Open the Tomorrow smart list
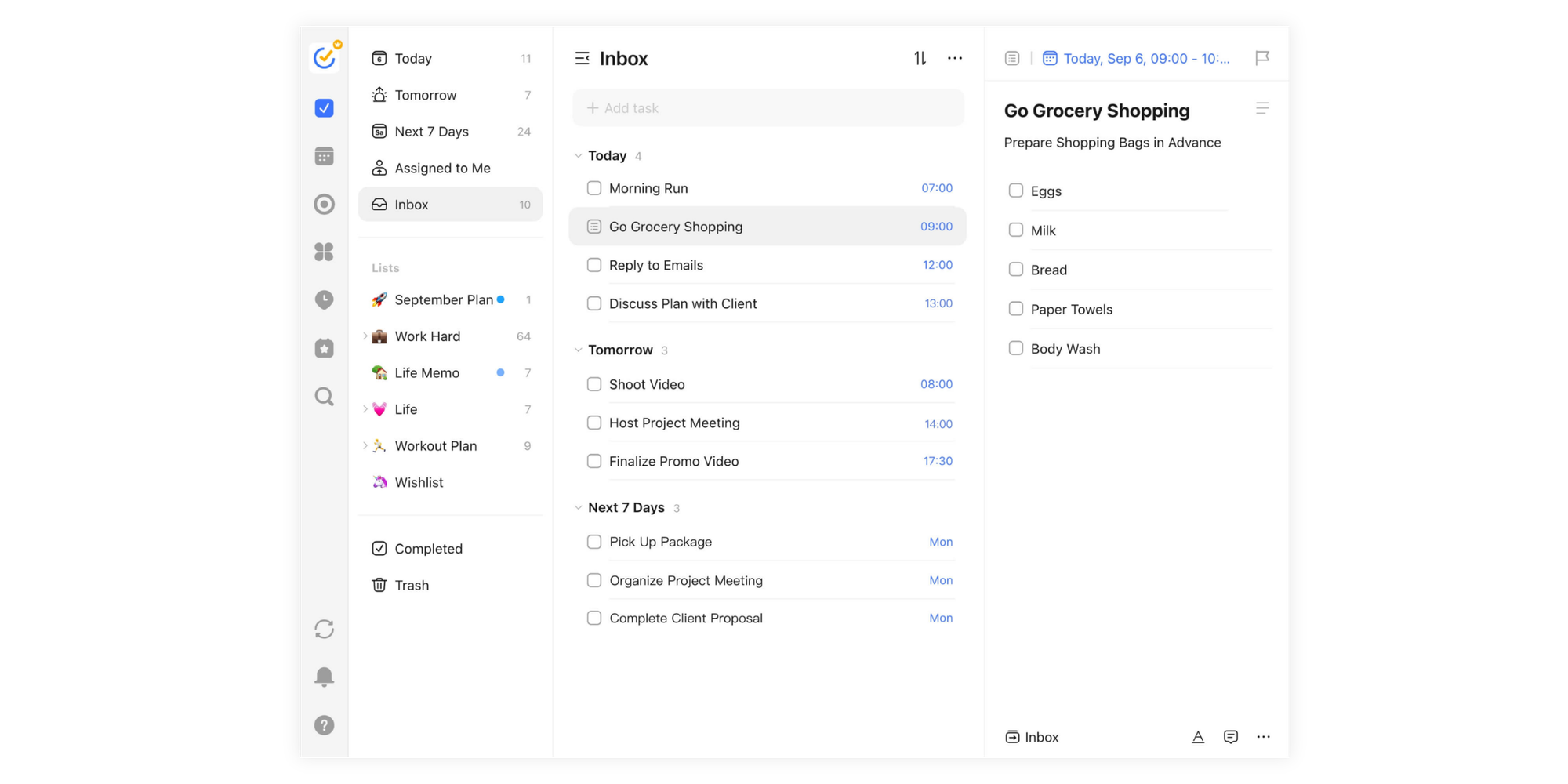The height and width of the screenshot is (784, 1568). pyautogui.click(x=451, y=95)
